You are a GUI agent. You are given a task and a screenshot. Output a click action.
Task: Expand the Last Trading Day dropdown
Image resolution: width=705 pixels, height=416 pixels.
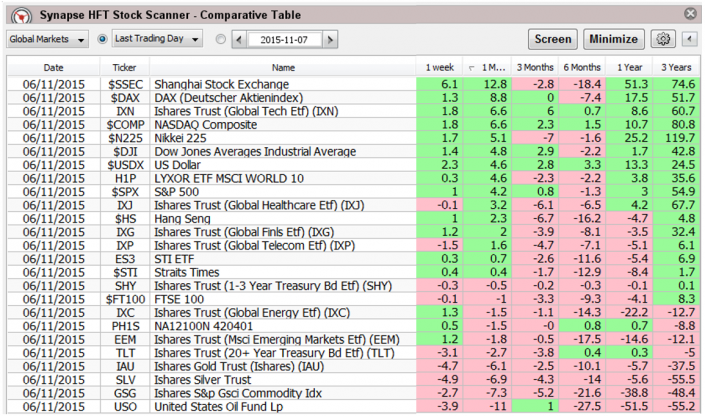pos(157,39)
